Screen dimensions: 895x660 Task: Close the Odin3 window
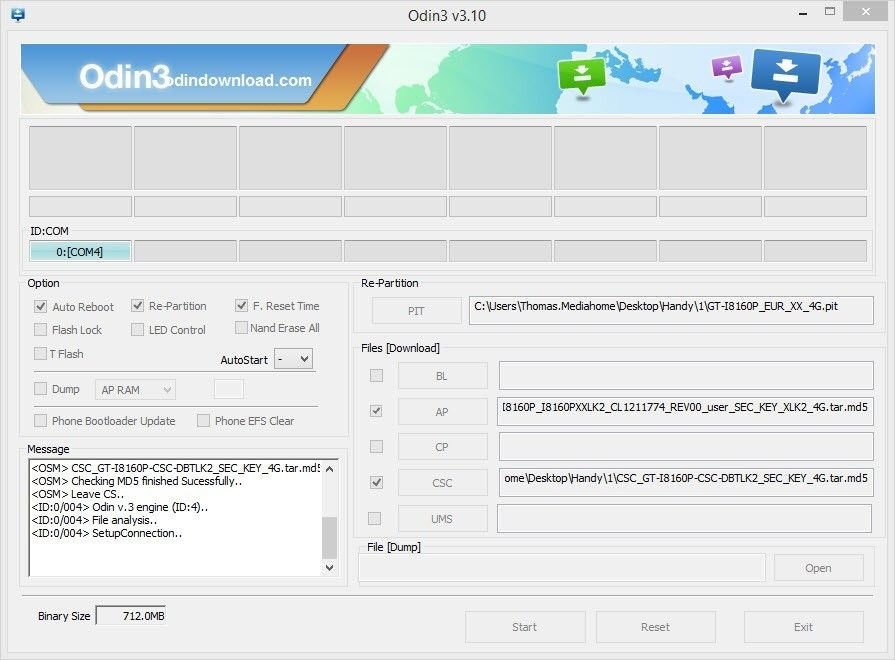[x=866, y=12]
